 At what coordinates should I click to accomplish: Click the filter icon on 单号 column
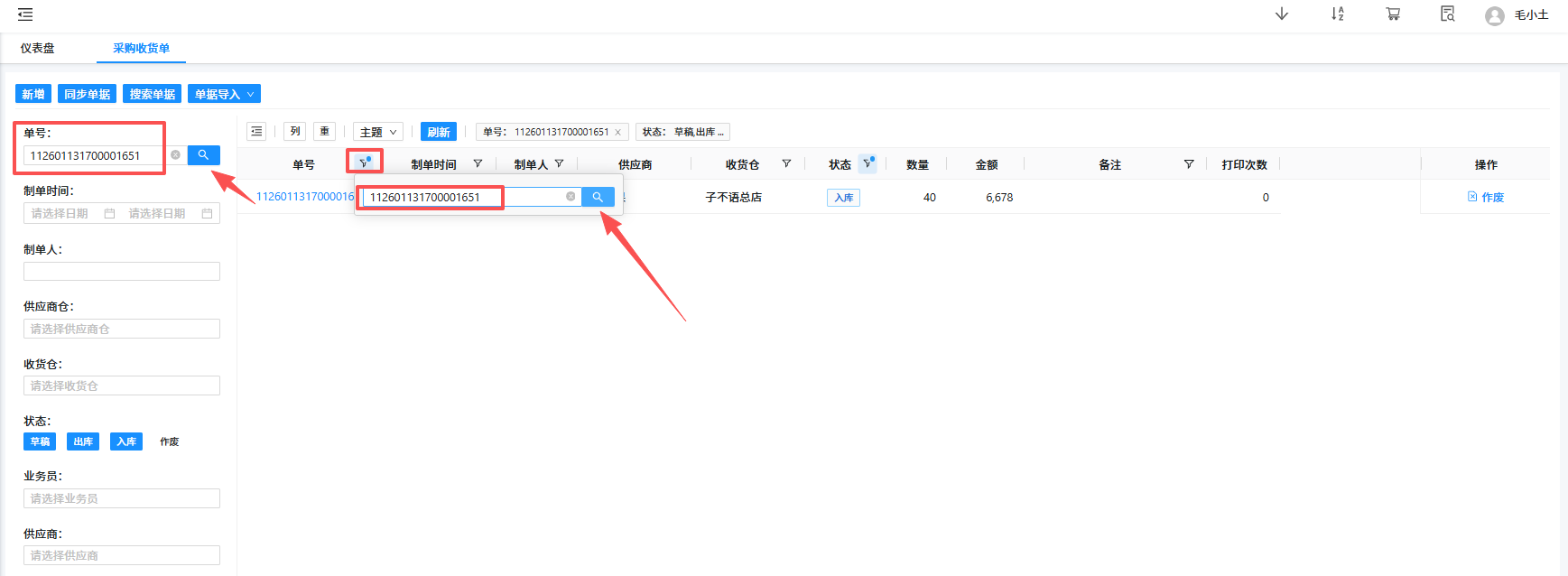(365, 163)
